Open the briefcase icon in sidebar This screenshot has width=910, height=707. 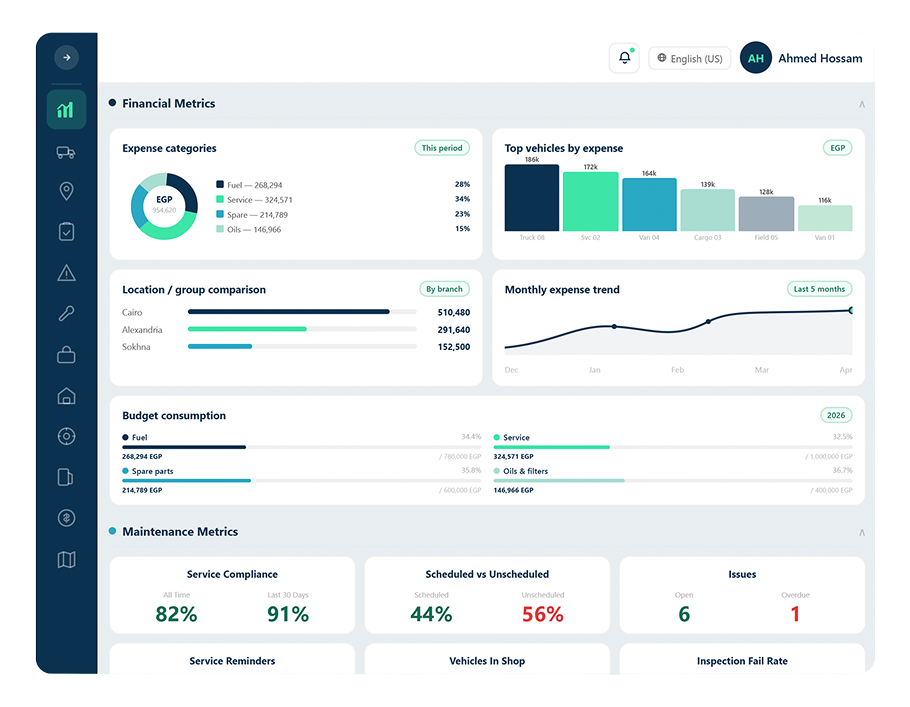pos(66,355)
